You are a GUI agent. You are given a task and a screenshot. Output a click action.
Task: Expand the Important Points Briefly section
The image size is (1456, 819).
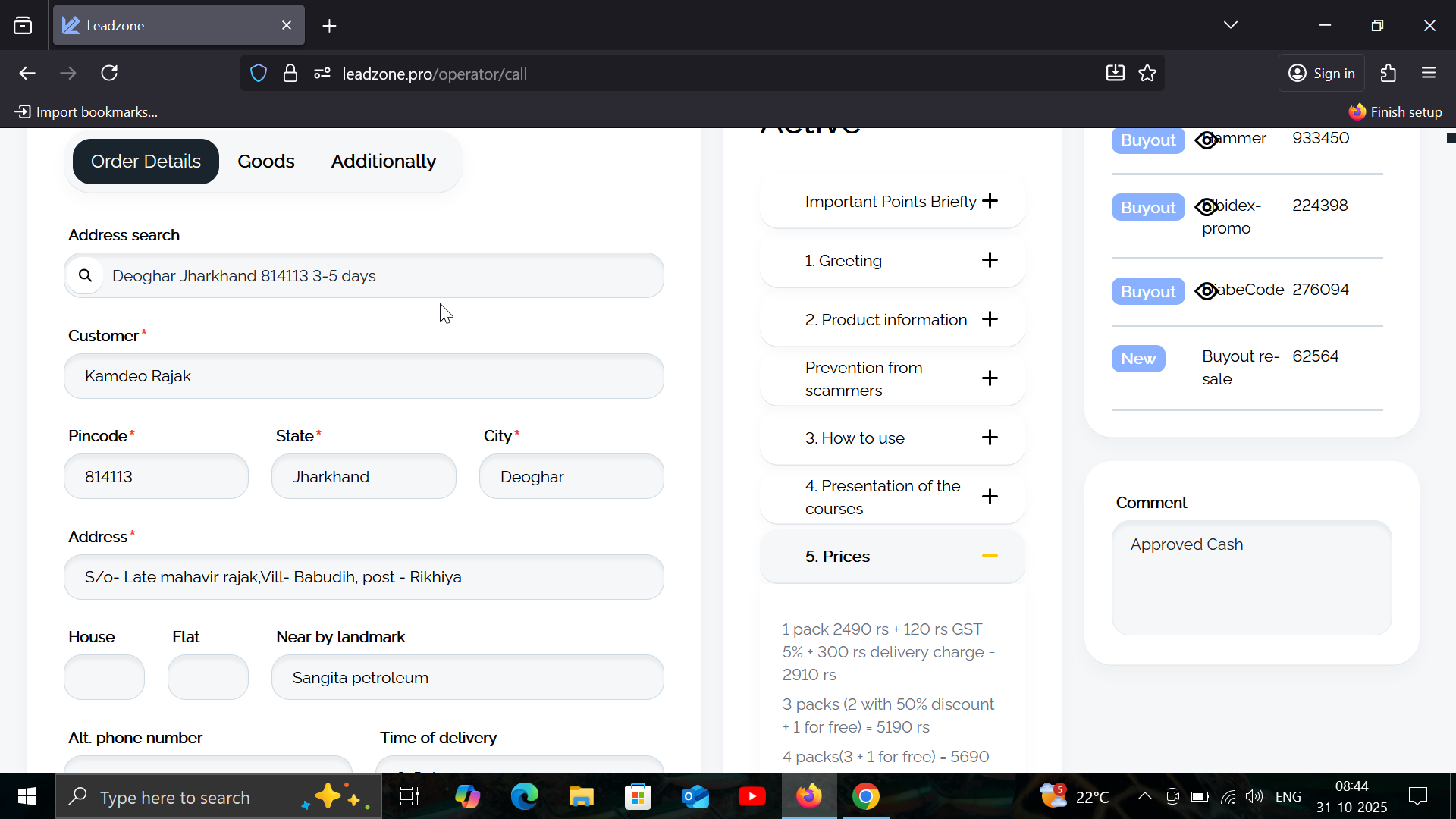coord(990,201)
